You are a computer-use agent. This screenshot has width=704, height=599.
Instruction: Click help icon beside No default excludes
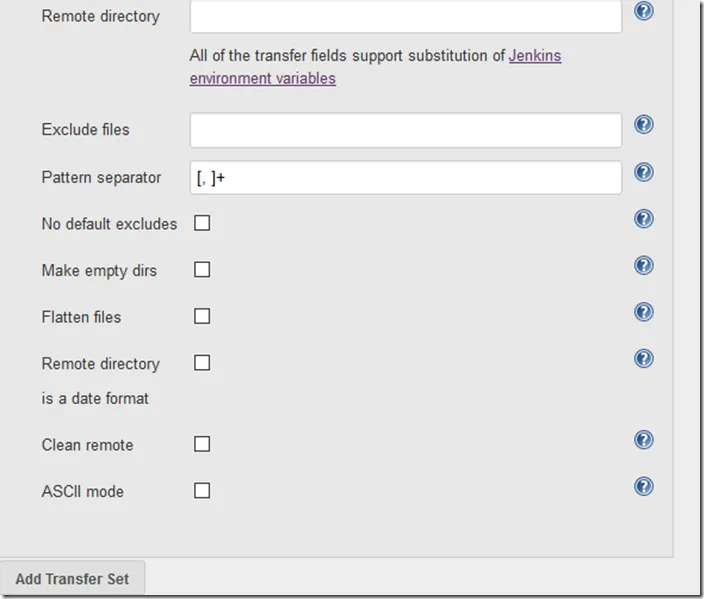click(644, 219)
